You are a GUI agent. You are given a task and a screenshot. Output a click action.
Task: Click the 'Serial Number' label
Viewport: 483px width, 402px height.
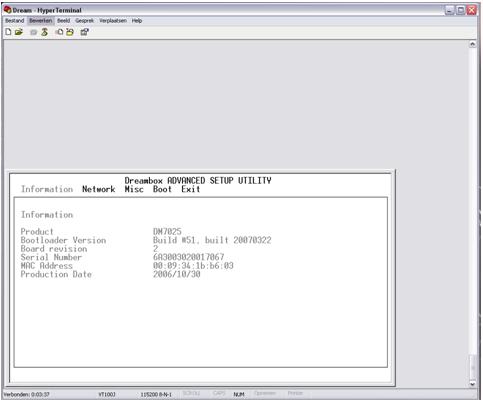click(x=51, y=257)
